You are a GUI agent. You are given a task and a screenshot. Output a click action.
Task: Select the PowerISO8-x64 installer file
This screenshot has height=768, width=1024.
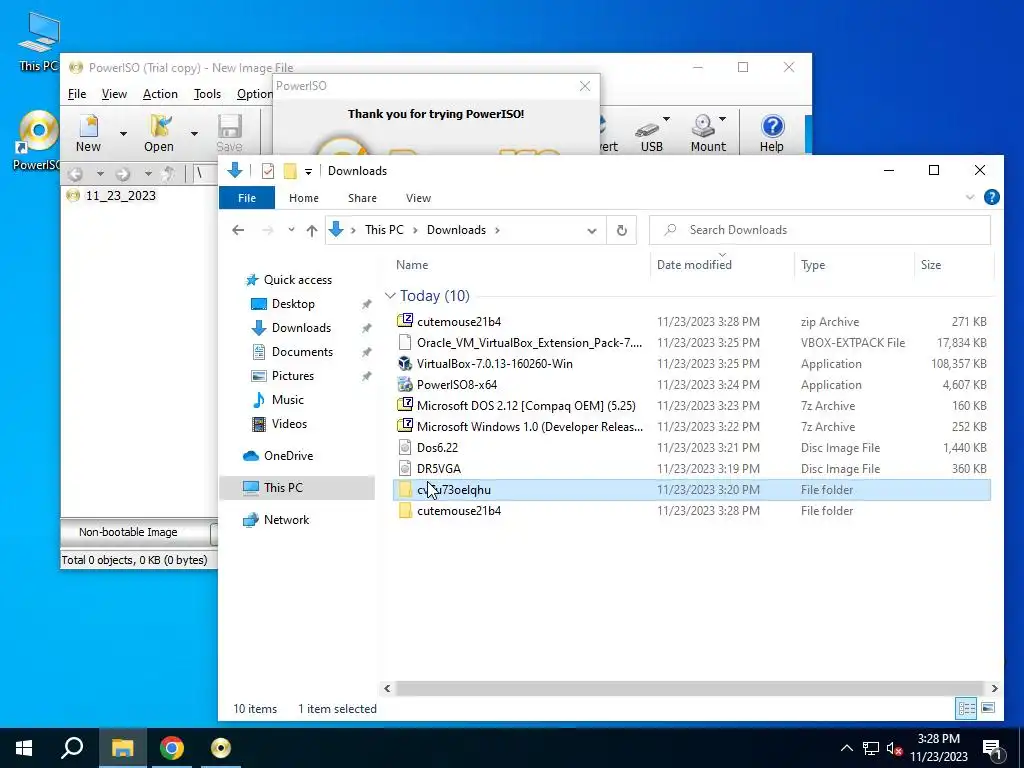coord(692,385)
